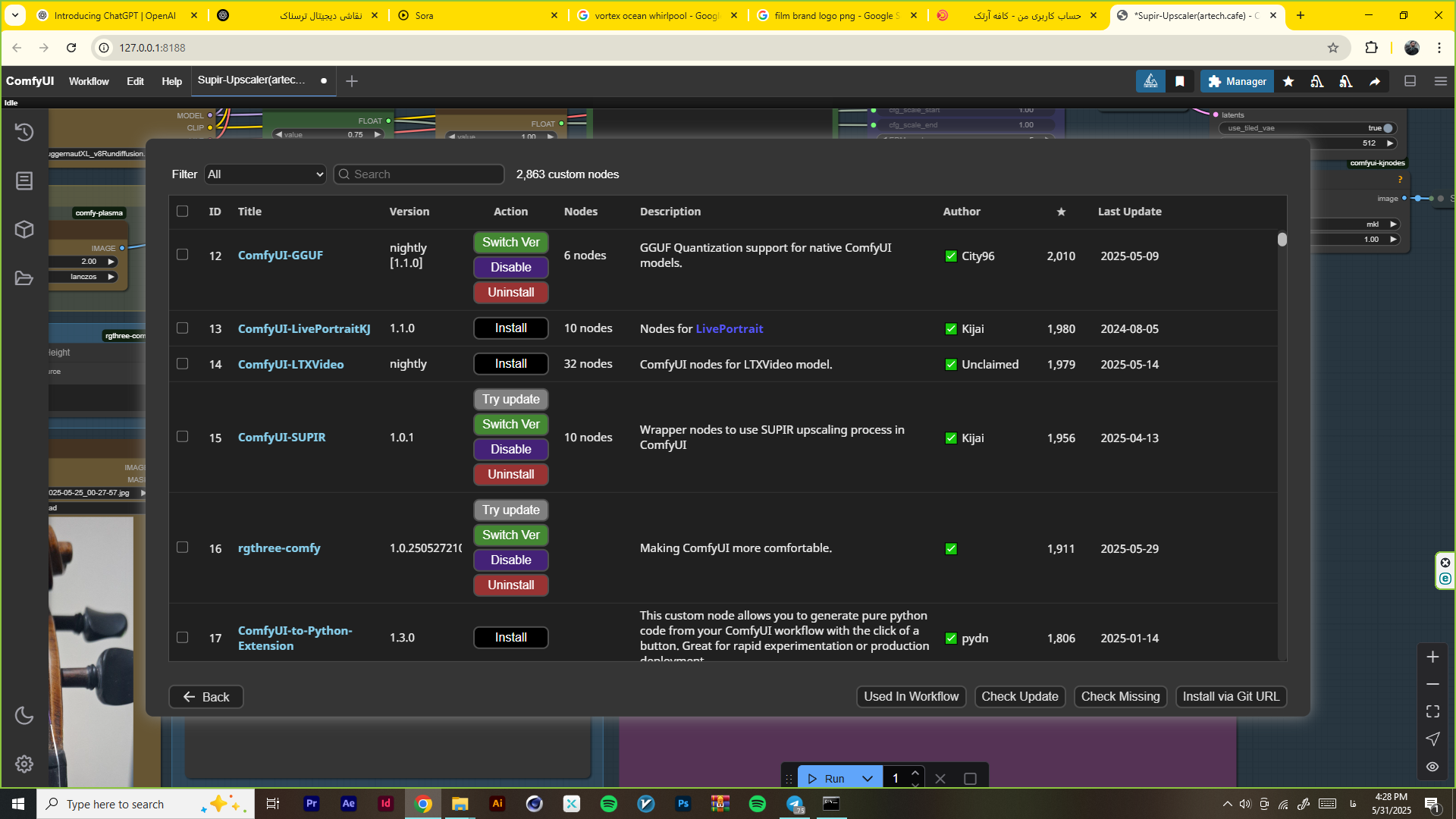
Task: Toggle dark theme moon icon
Action: [x=24, y=715]
